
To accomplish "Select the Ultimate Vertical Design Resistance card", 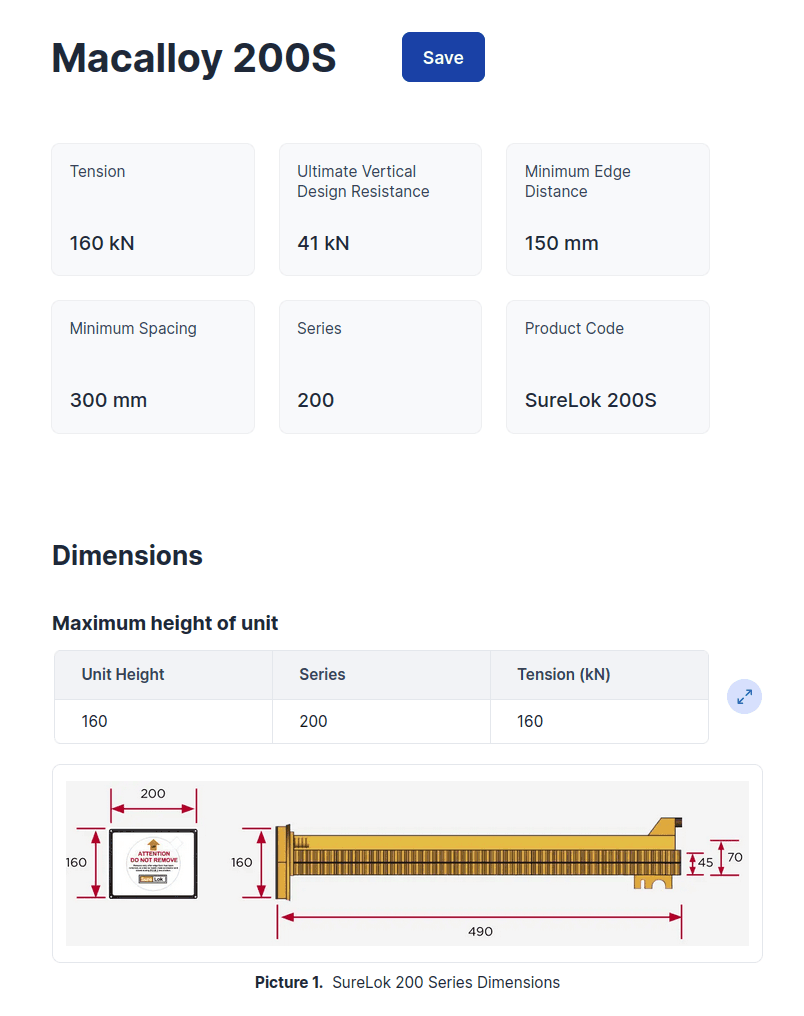I will click(380, 209).
